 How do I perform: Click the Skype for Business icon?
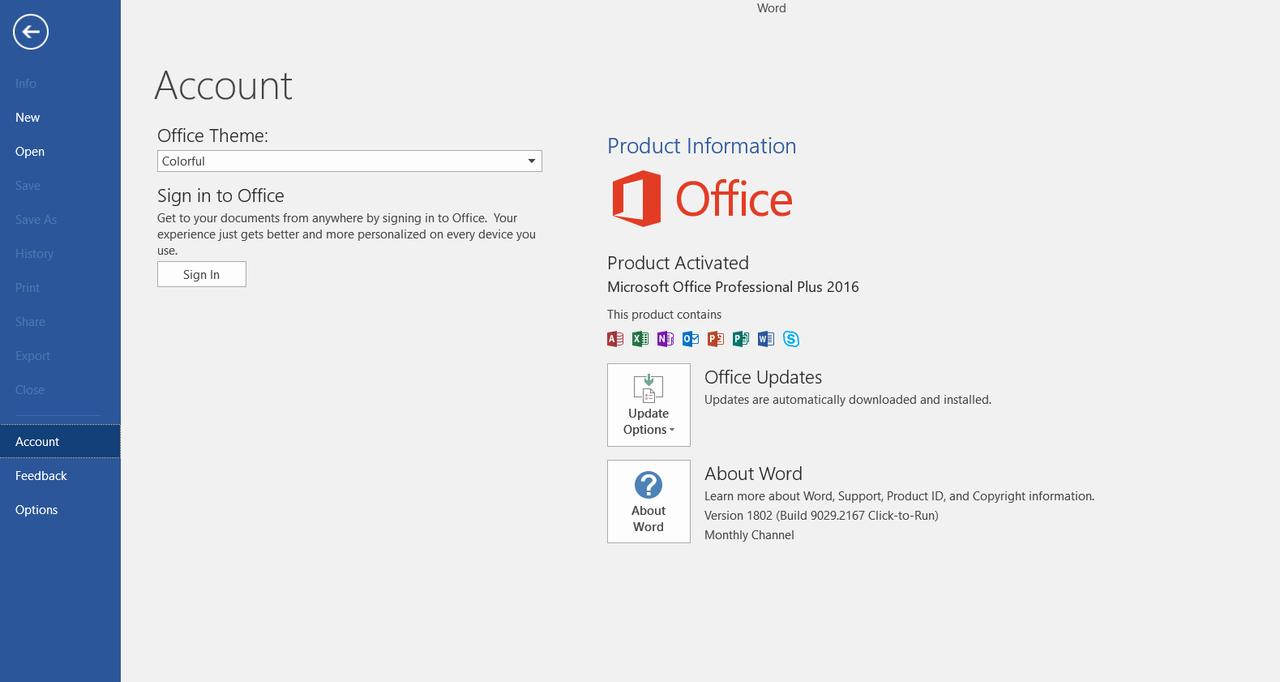click(791, 339)
